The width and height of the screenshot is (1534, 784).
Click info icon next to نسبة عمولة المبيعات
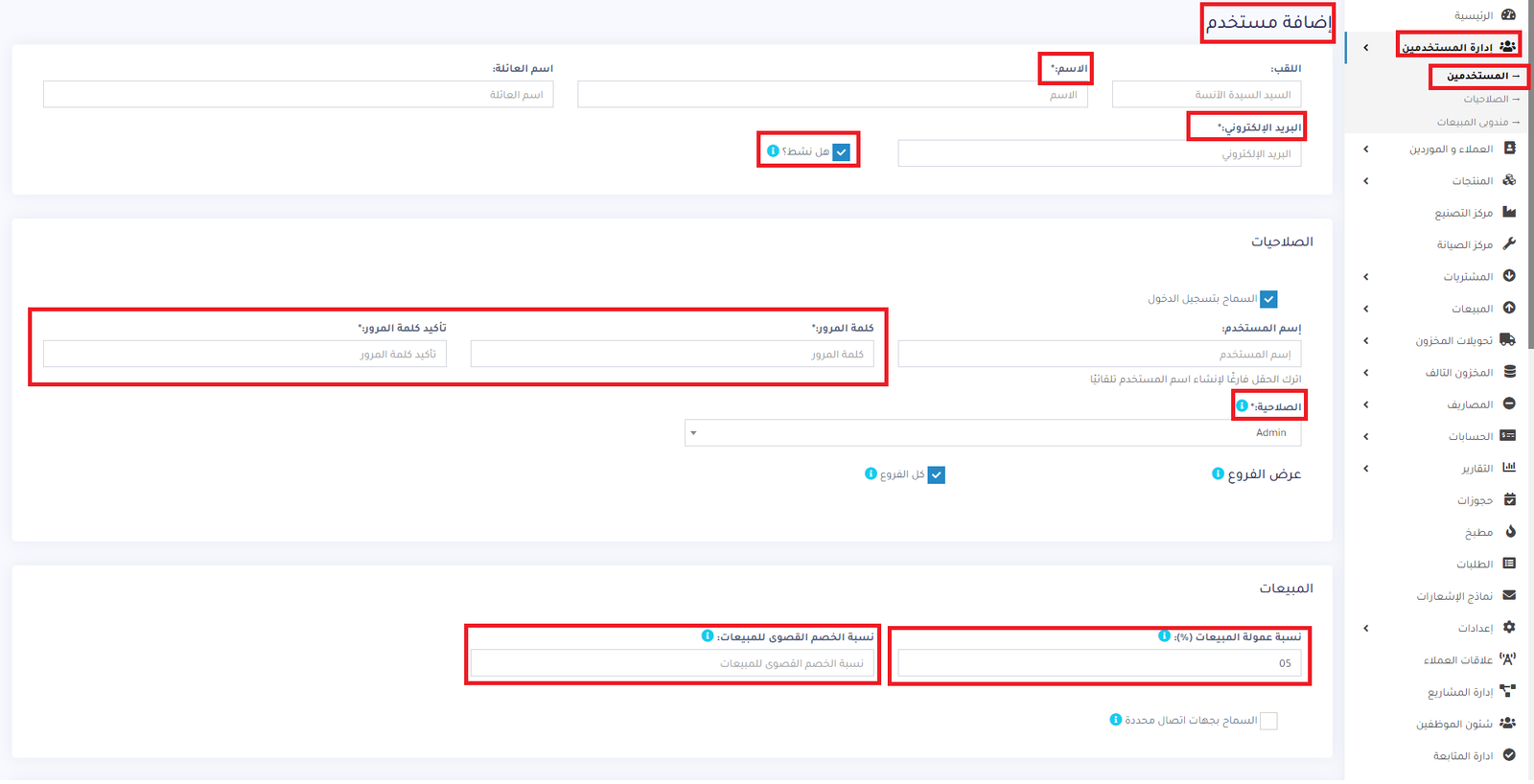(x=1164, y=636)
